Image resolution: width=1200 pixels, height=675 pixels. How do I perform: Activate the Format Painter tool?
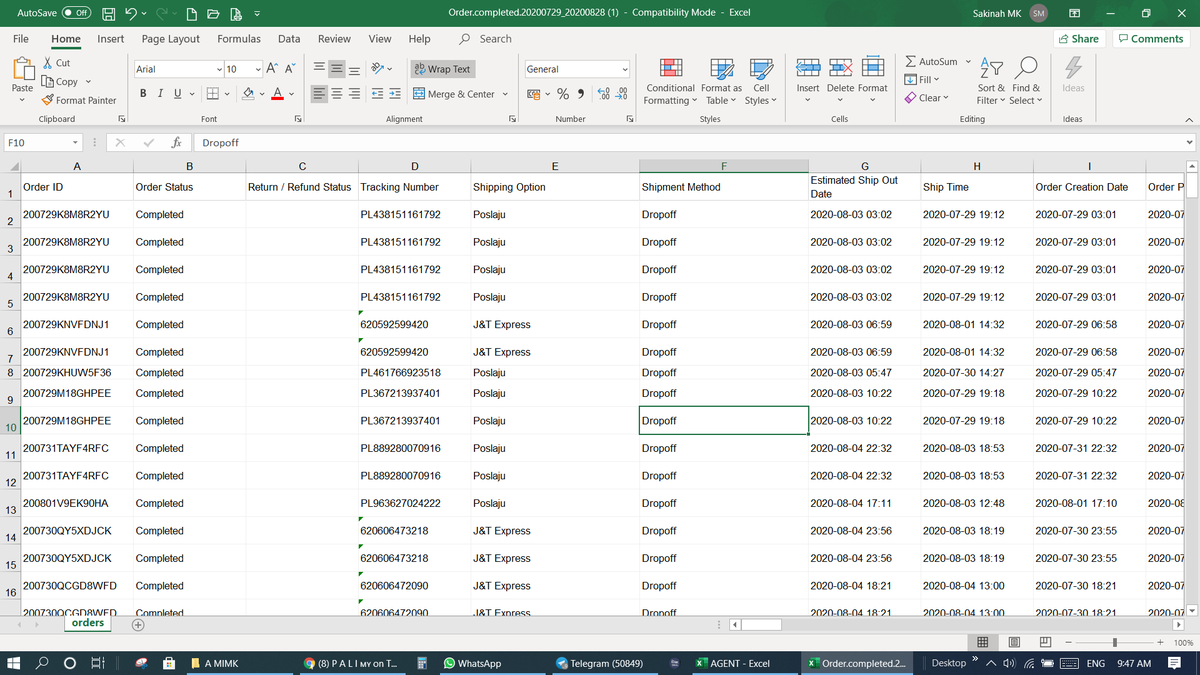coord(79,100)
